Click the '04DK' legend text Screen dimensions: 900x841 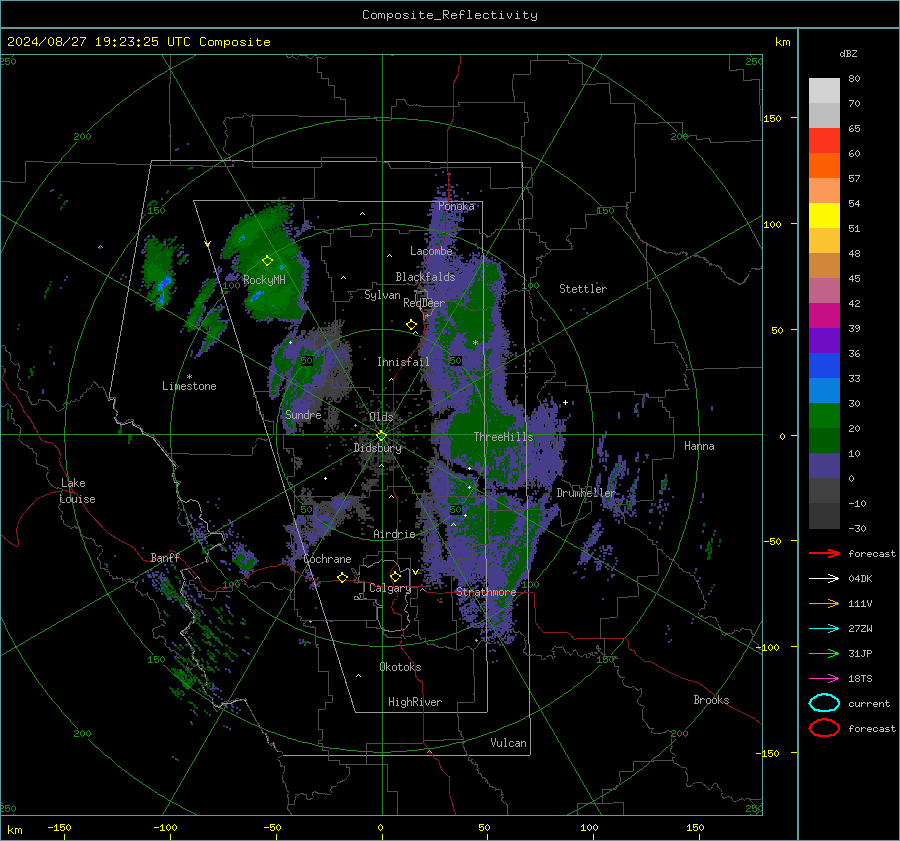pos(860,579)
